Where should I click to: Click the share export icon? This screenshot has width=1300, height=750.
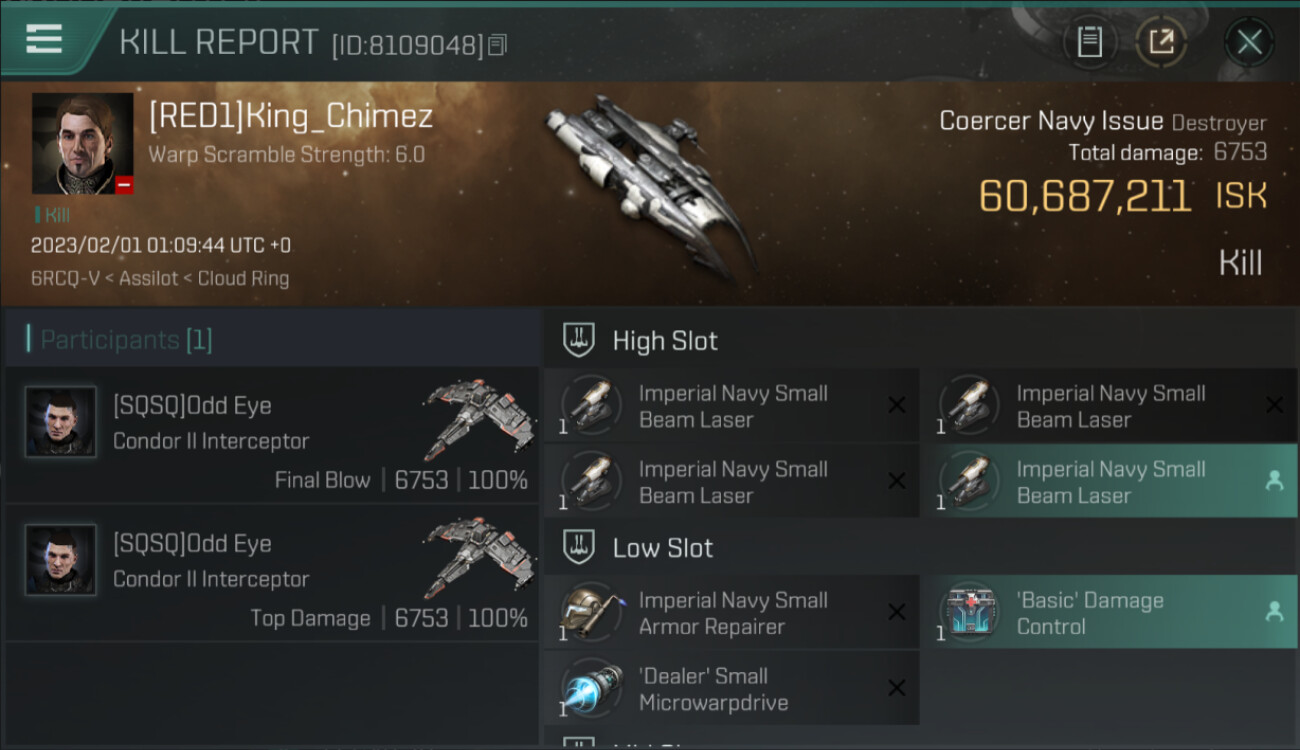tap(1161, 42)
